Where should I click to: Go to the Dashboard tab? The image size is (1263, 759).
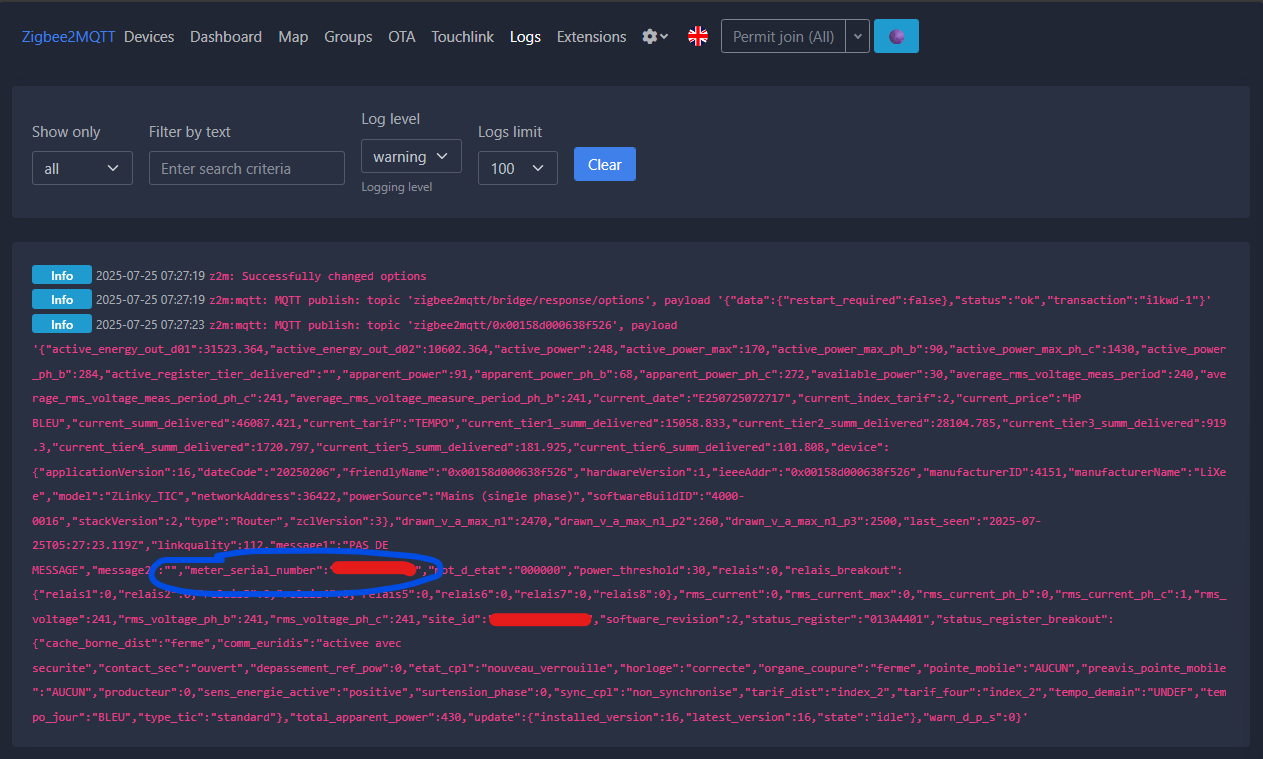226,37
